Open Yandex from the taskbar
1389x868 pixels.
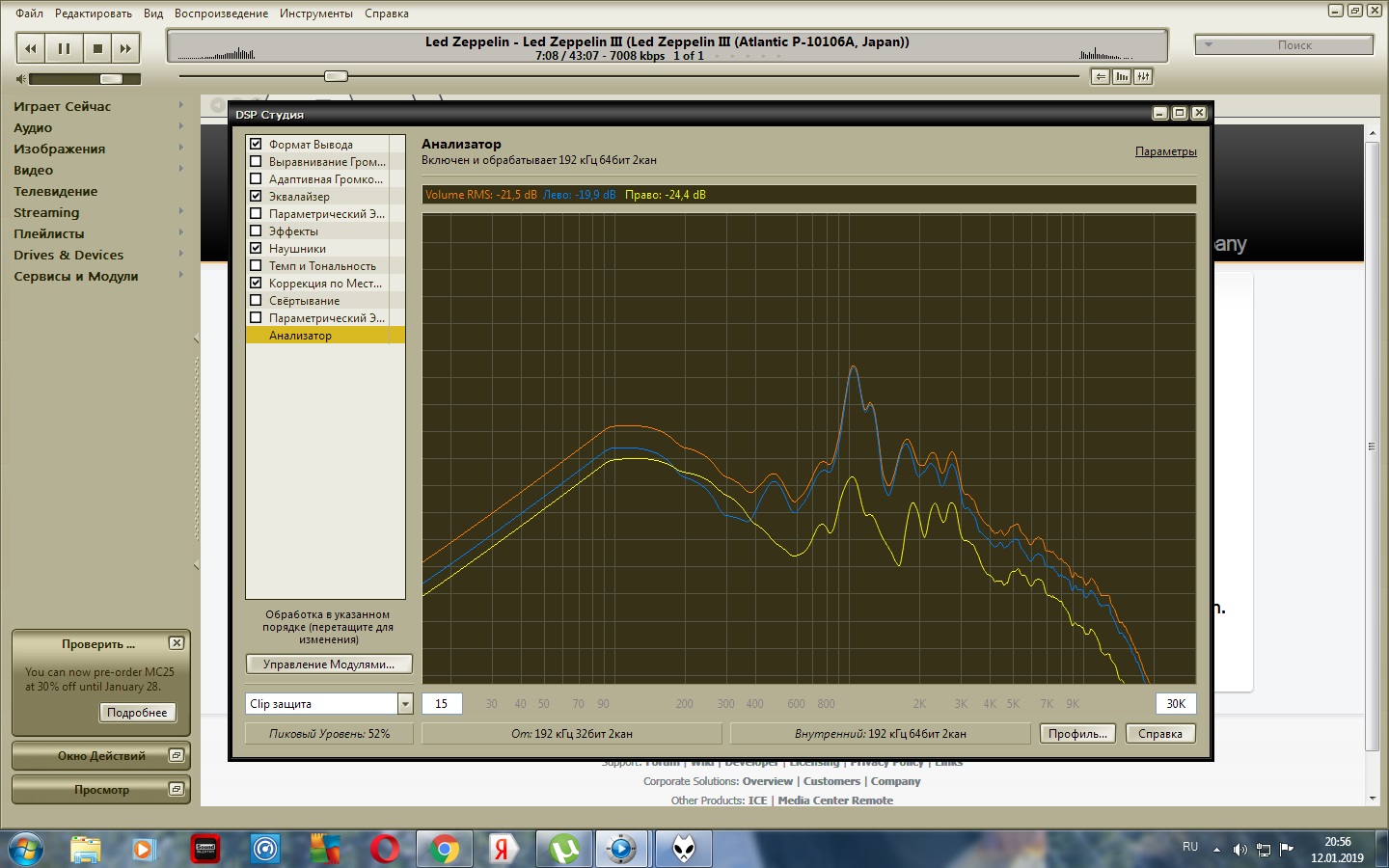pyautogui.click(x=503, y=849)
